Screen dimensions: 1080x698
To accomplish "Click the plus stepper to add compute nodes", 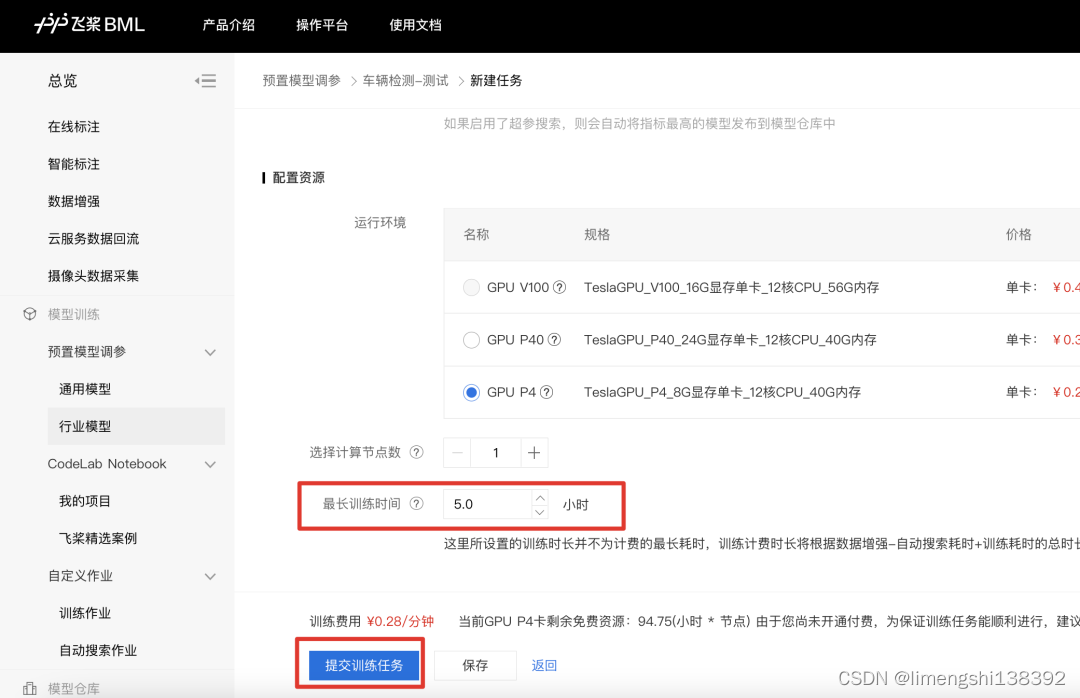I will coord(534,452).
